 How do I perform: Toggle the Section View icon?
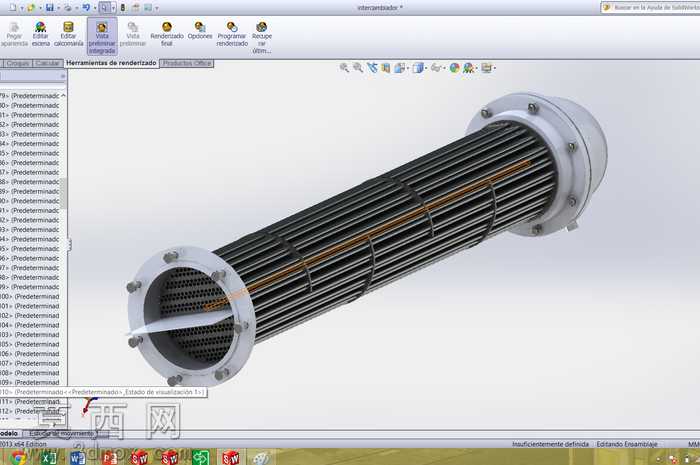[385, 68]
